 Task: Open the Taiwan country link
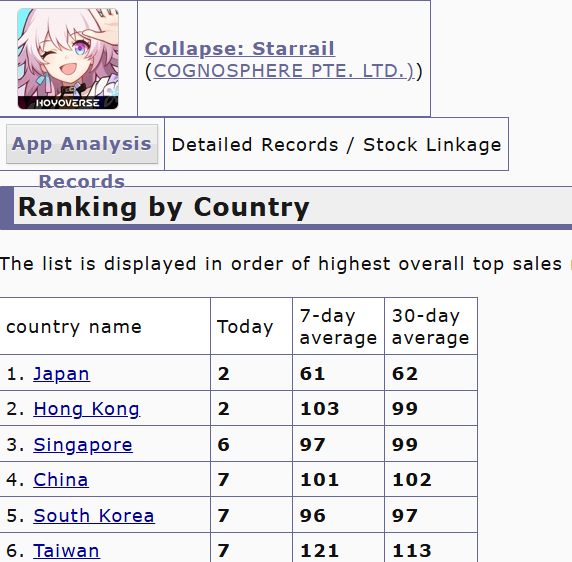[66, 550]
